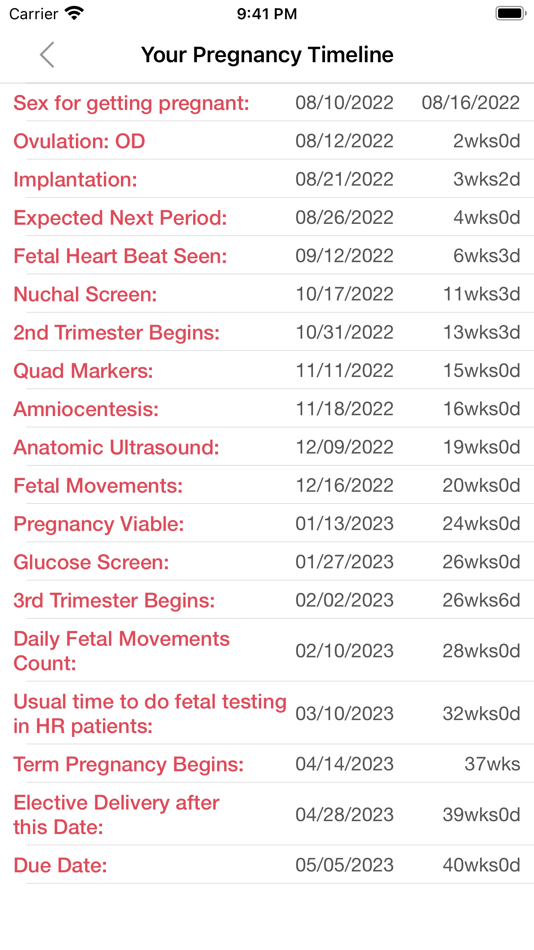Image resolution: width=534 pixels, height=950 pixels.
Task: Tap the Glucose Screen label
Action: [92, 562]
